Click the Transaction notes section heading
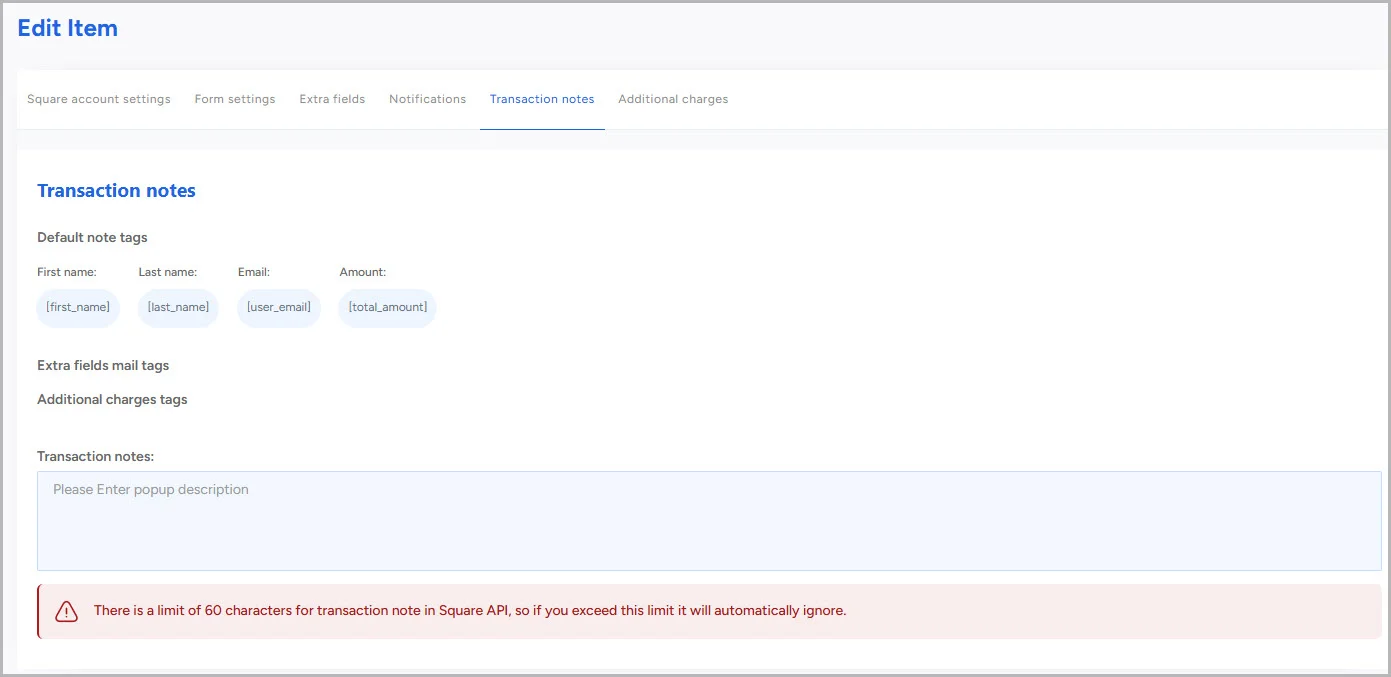 click(116, 190)
